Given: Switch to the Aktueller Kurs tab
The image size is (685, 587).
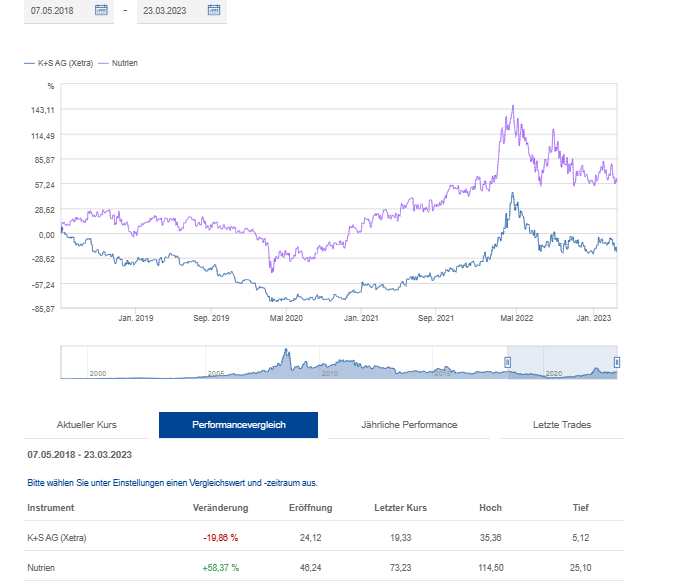Looking at the screenshot, I should tap(87, 425).
